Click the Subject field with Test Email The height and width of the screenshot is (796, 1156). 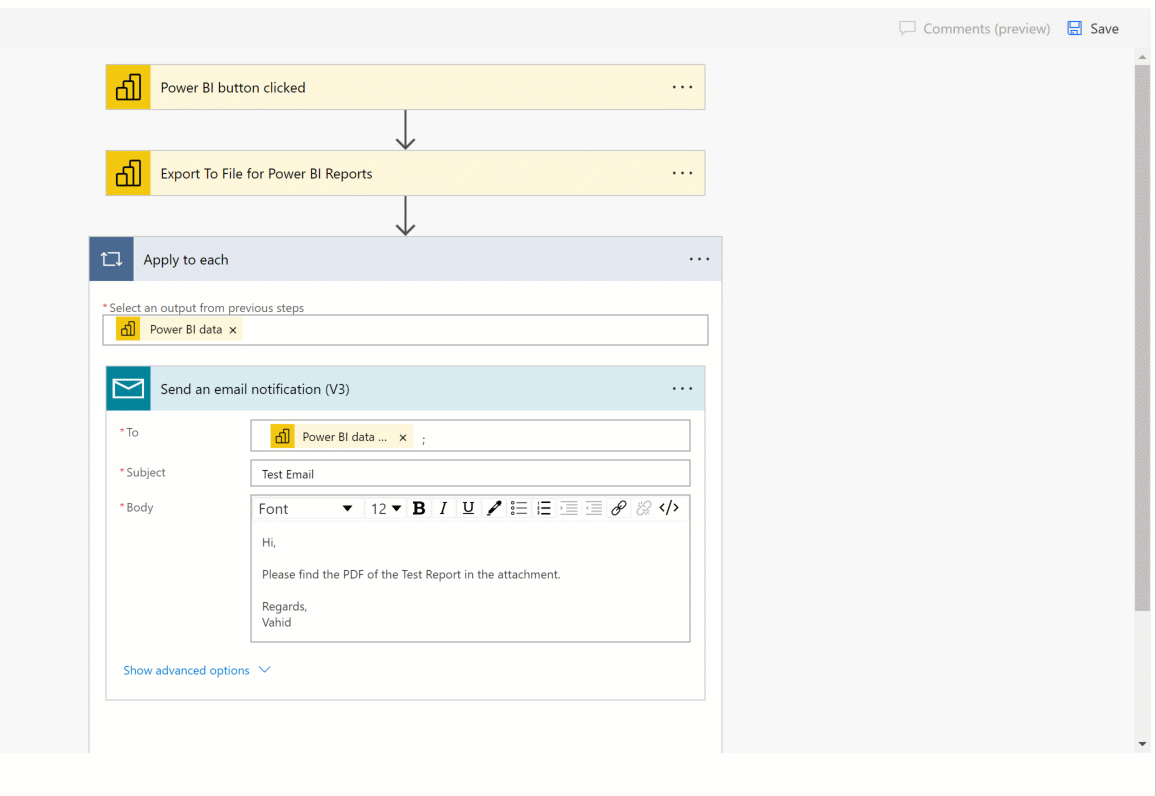[x=470, y=473]
